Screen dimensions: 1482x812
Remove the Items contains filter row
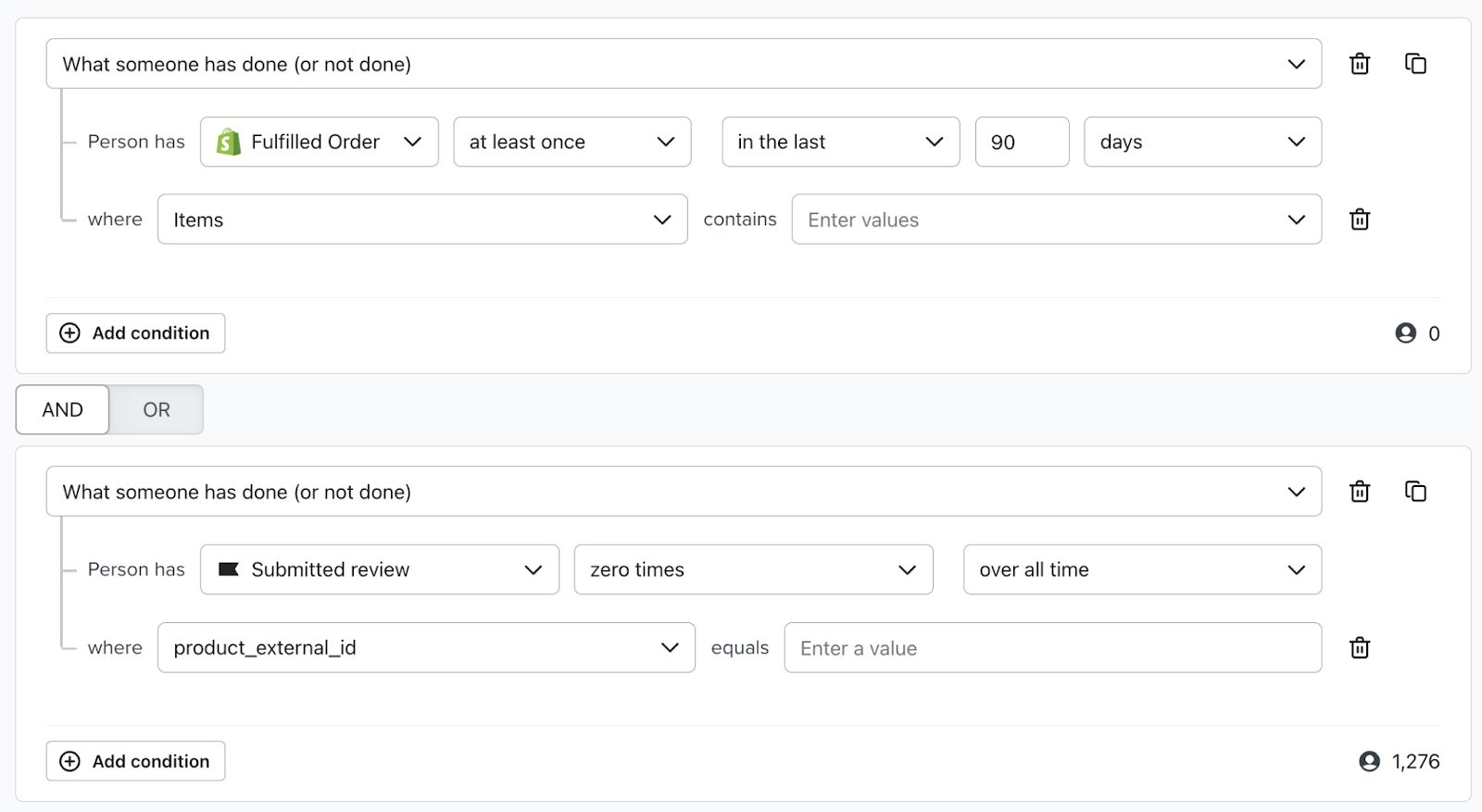pyautogui.click(x=1359, y=219)
